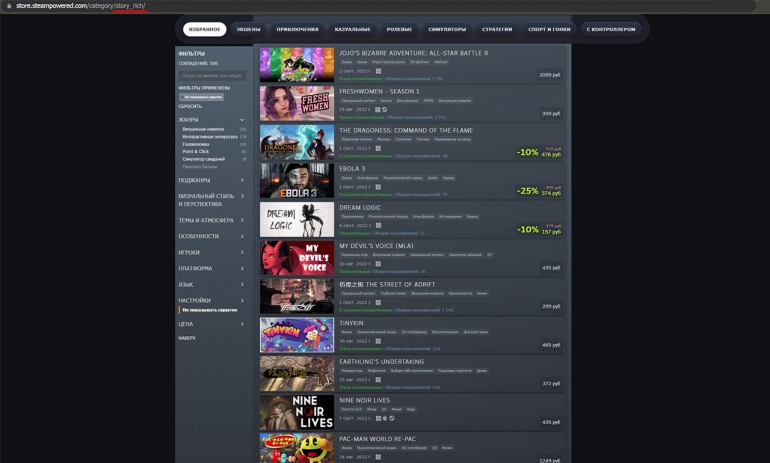
Task: Switch to the С контроллером tab
Action: click(611, 29)
